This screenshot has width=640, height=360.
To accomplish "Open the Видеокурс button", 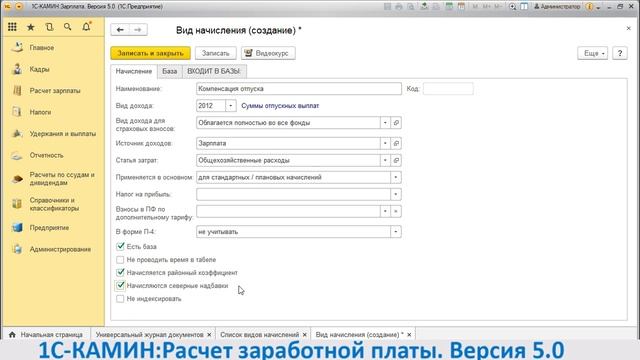I will coord(268,53).
